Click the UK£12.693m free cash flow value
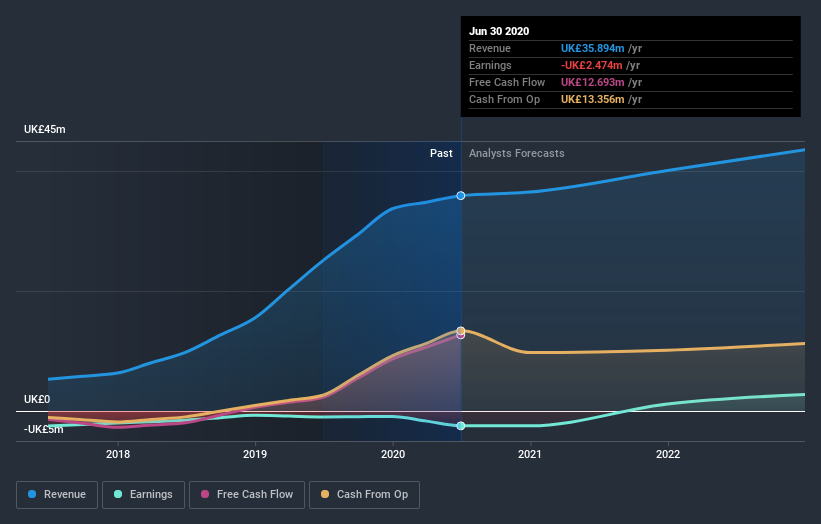Viewport: 821px width, 524px height. (592, 82)
